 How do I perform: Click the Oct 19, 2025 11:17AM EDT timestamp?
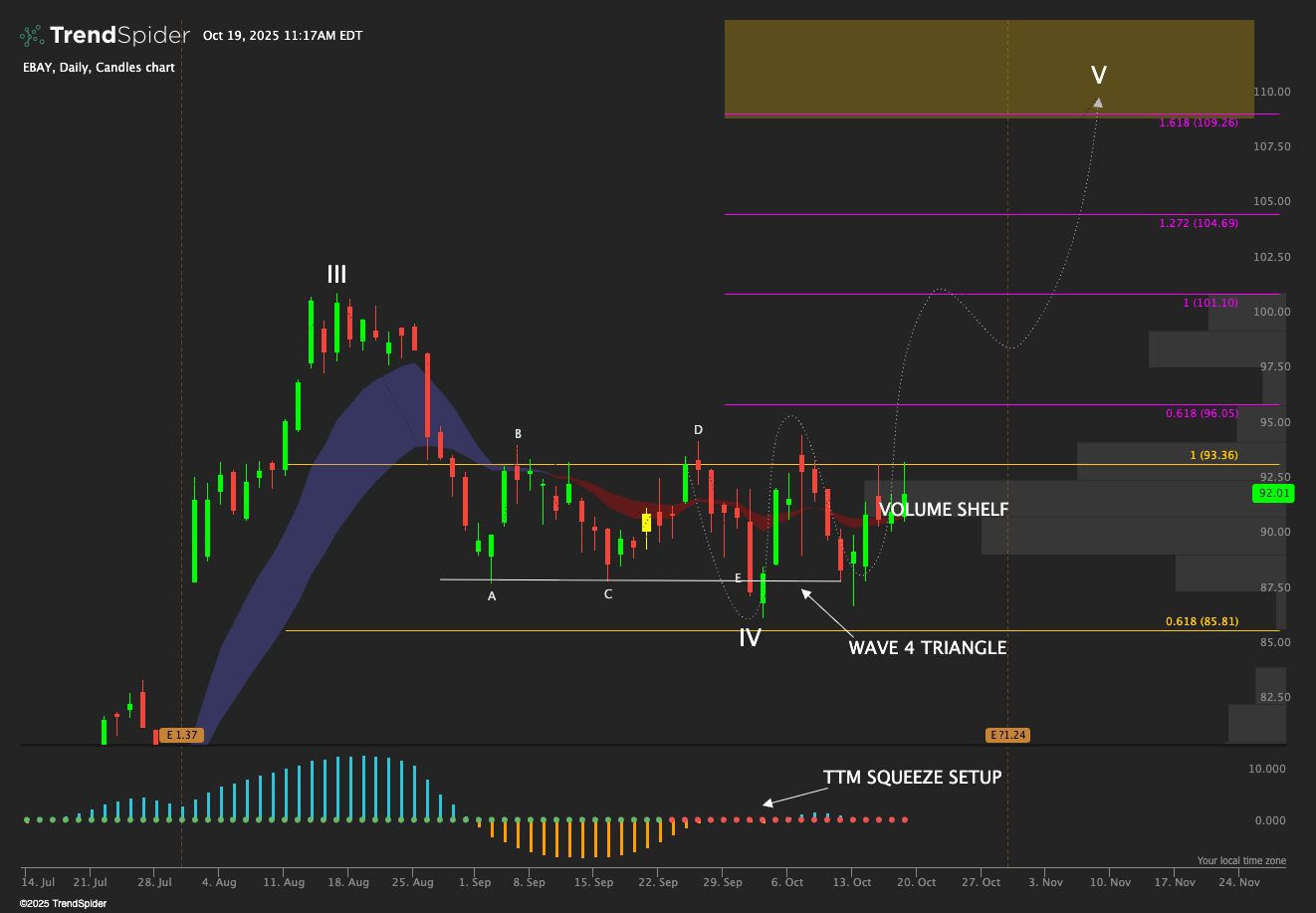click(283, 36)
